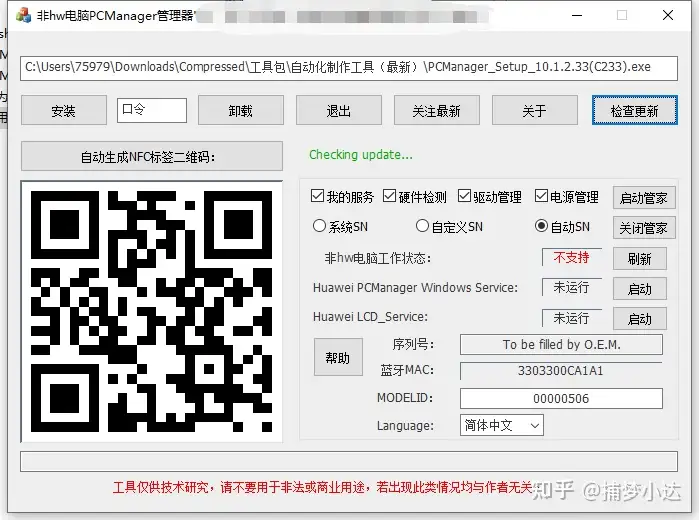The width and height of the screenshot is (699, 520).
Task: Click the red disclaimer text at bottom
Action: click(x=322, y=487)
